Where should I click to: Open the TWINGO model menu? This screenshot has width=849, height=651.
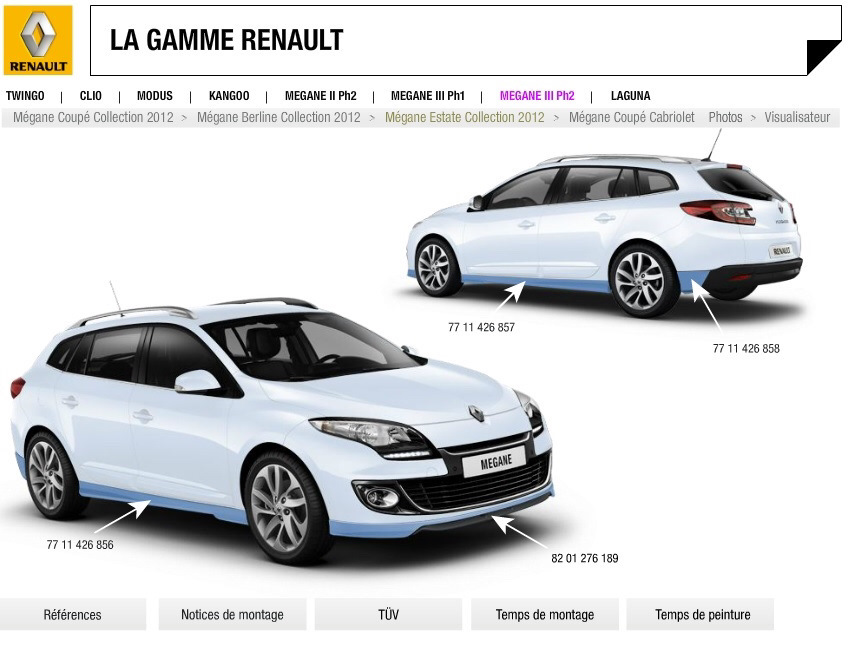[x=25, y=96]
